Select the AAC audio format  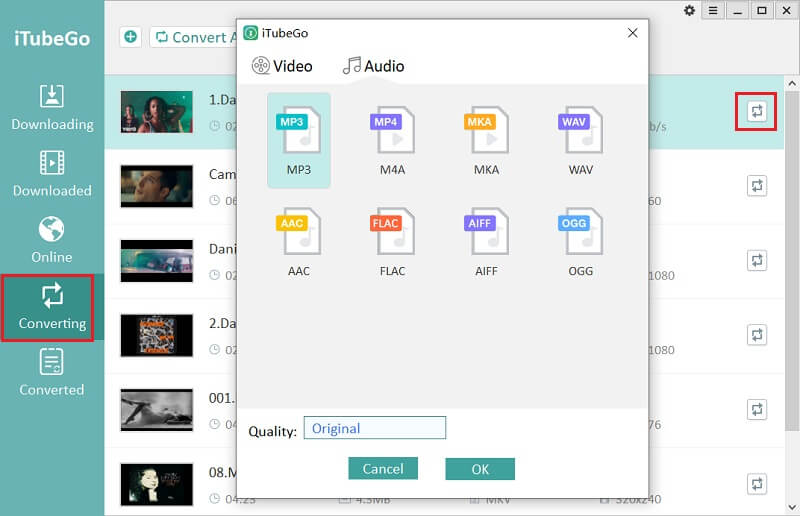[299, 242]
